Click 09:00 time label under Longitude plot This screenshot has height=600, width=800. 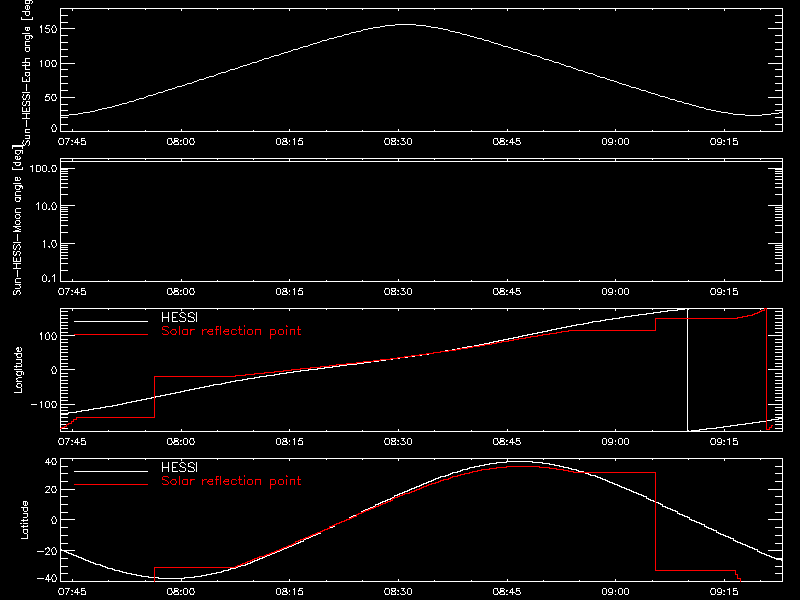615,442
